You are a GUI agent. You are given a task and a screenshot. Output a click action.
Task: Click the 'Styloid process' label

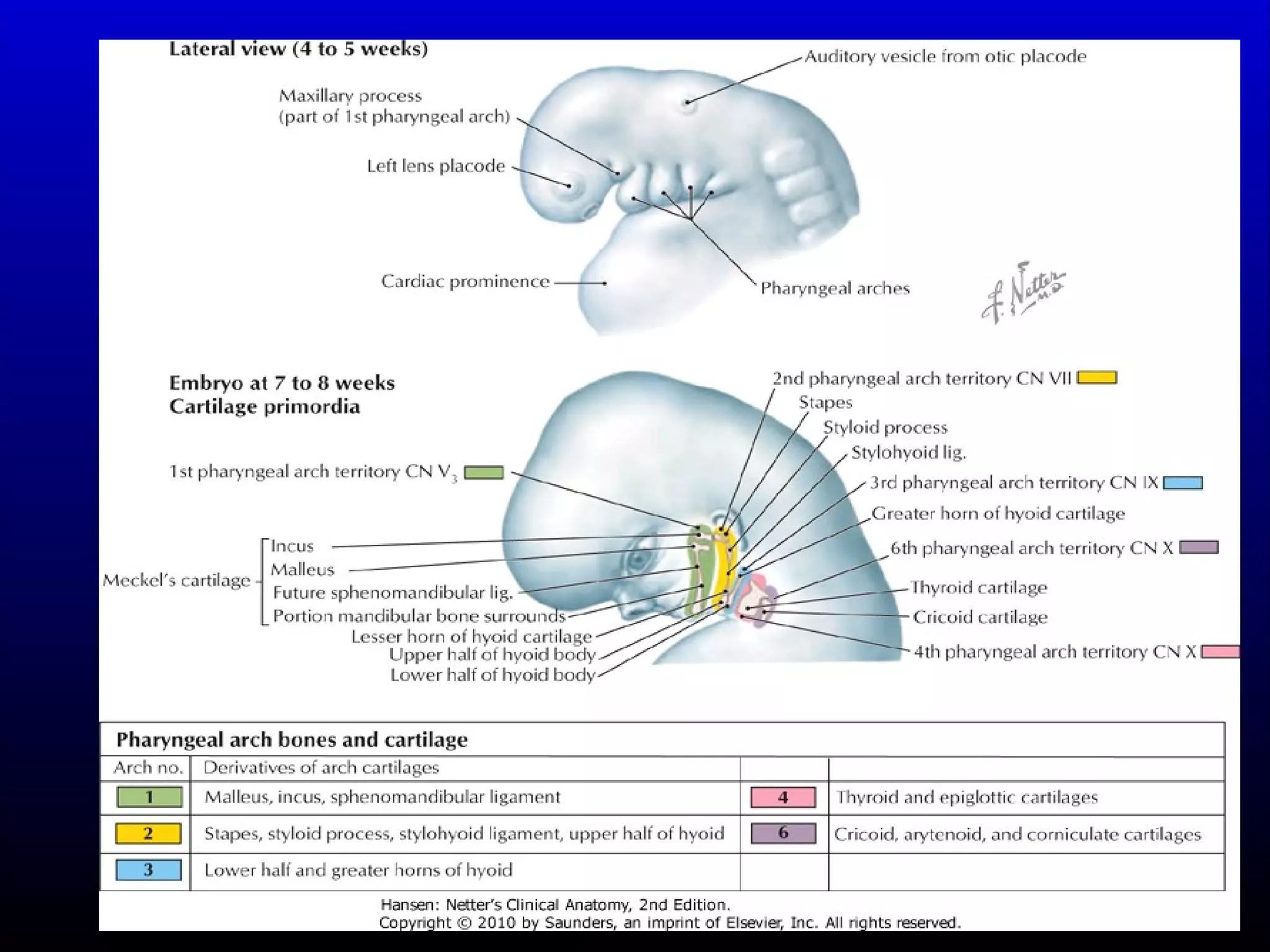886,428
